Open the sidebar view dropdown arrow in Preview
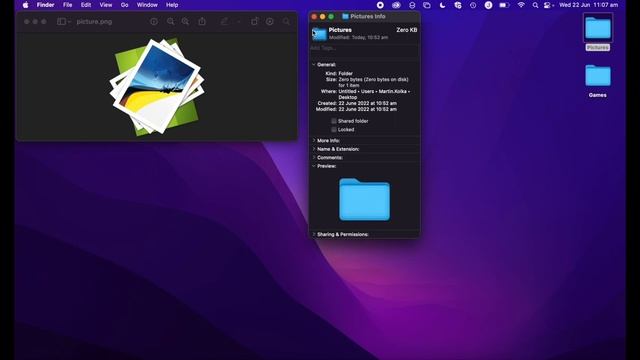Viewport: 640px width, 360px height. click(69, 22)
